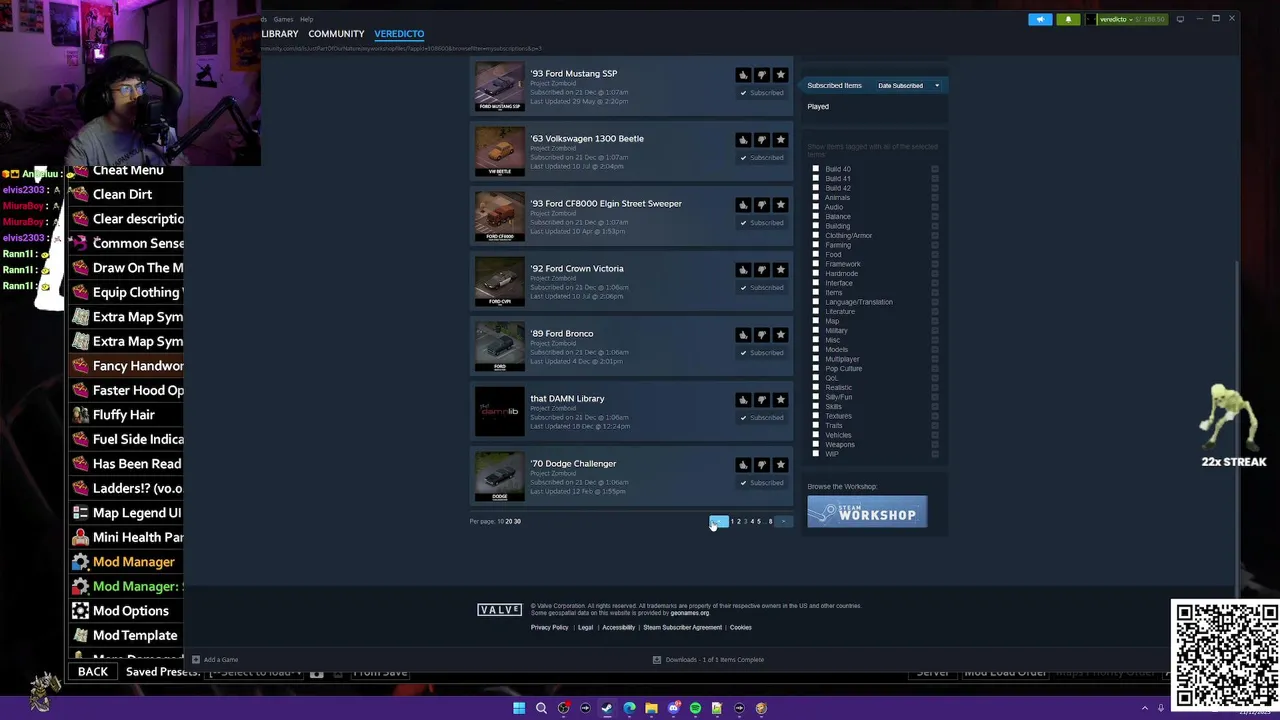
Task: Open the Privacy Policy link
Action: point(549,628)
